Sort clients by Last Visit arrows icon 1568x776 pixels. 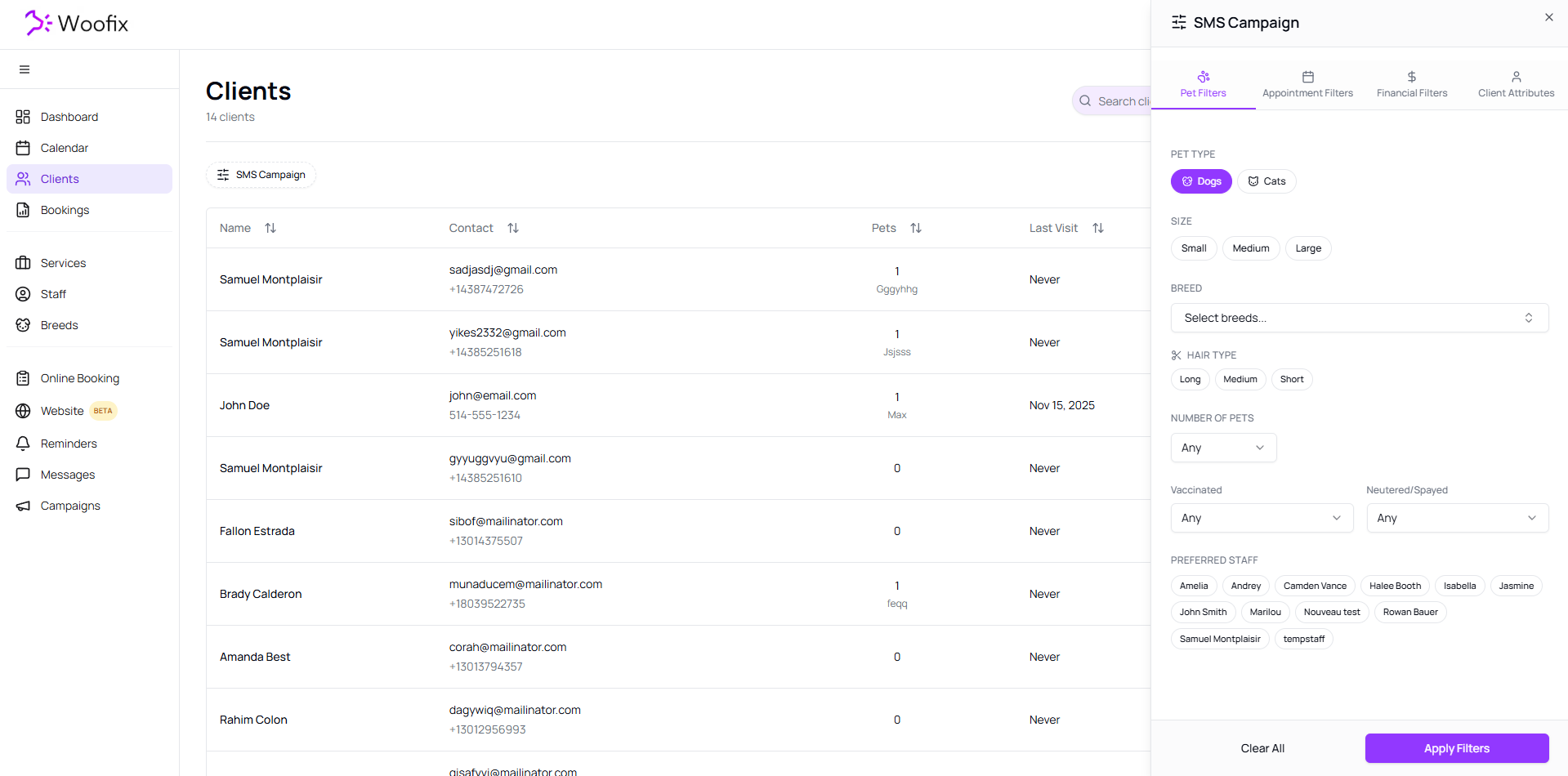tap(1098, 228)
